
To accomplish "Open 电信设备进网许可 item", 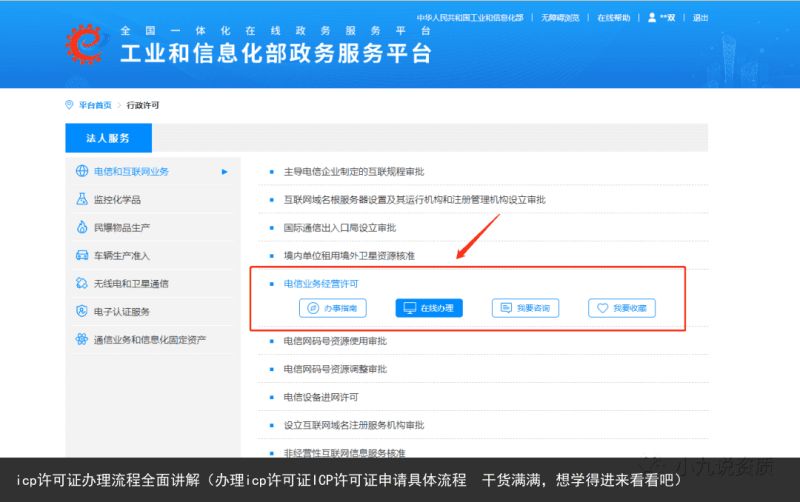I will [321, 397].
